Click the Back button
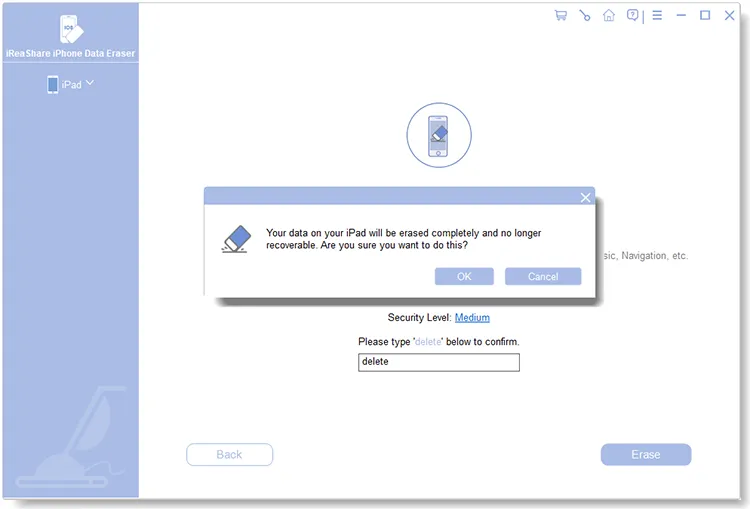Image resolution: width=750 pixels, height=509 pixels. pos(229,455)
